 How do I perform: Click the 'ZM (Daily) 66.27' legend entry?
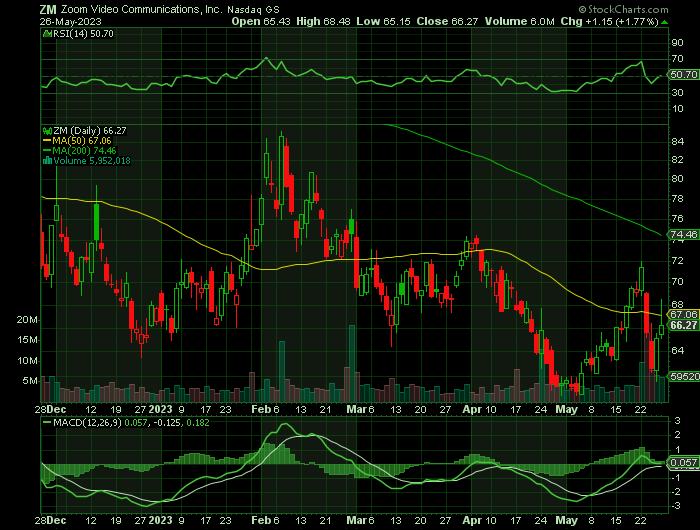coord(90,131)
